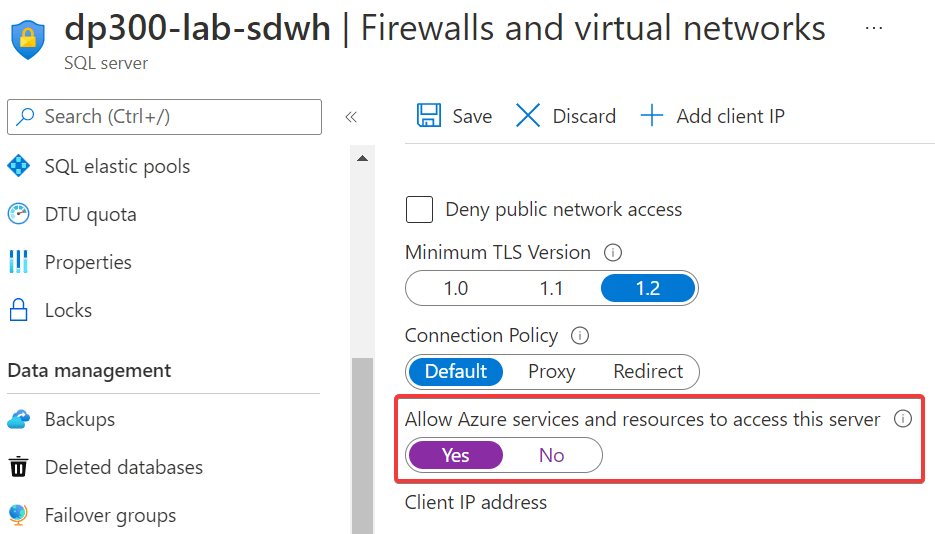Open the DTU quota gauge icon
The width and height of the screenshot is (935, 534).
click(x=19, y=214)
